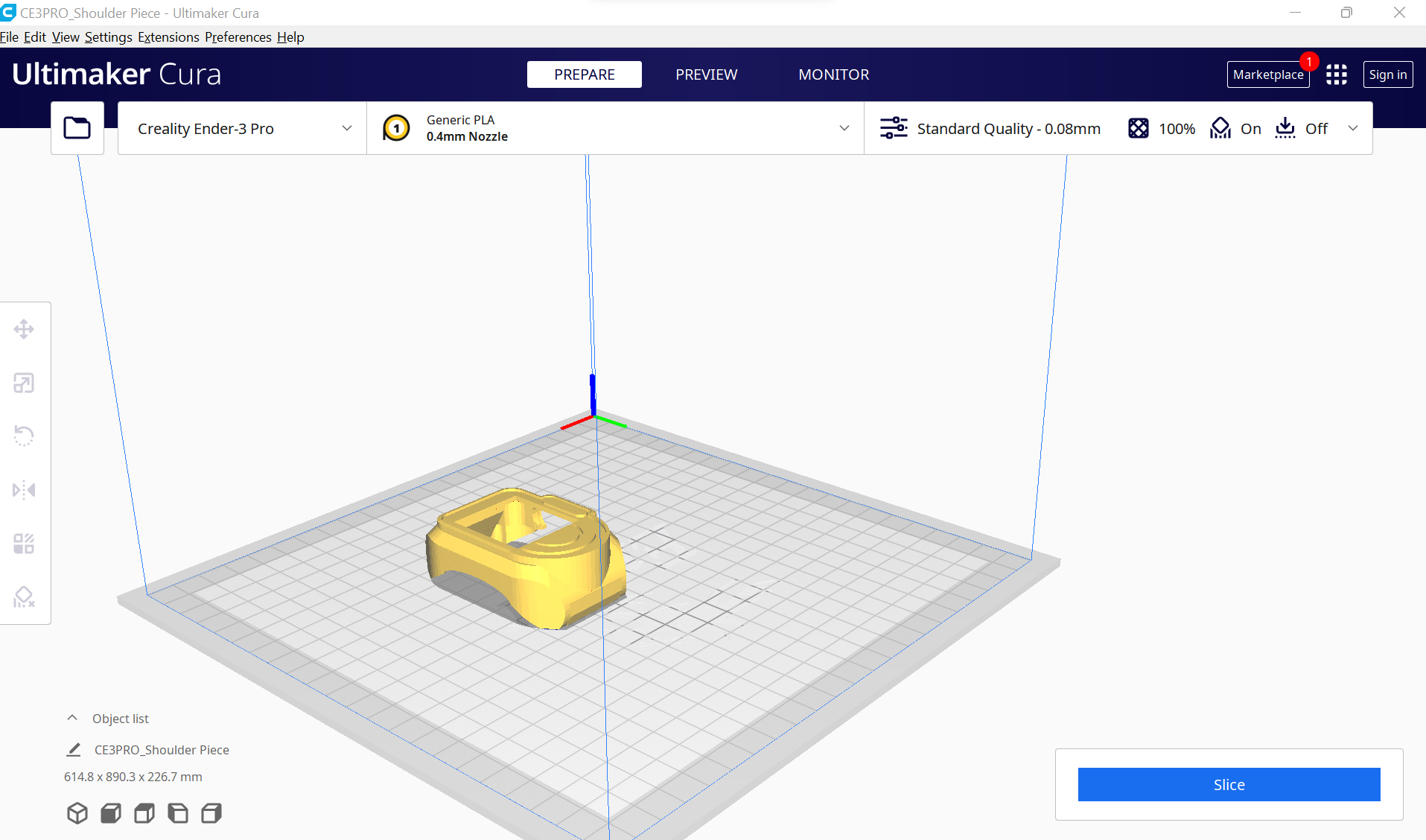Click the print settings sliders icon
The image size is (1426, 840).
tap(894, 128)
